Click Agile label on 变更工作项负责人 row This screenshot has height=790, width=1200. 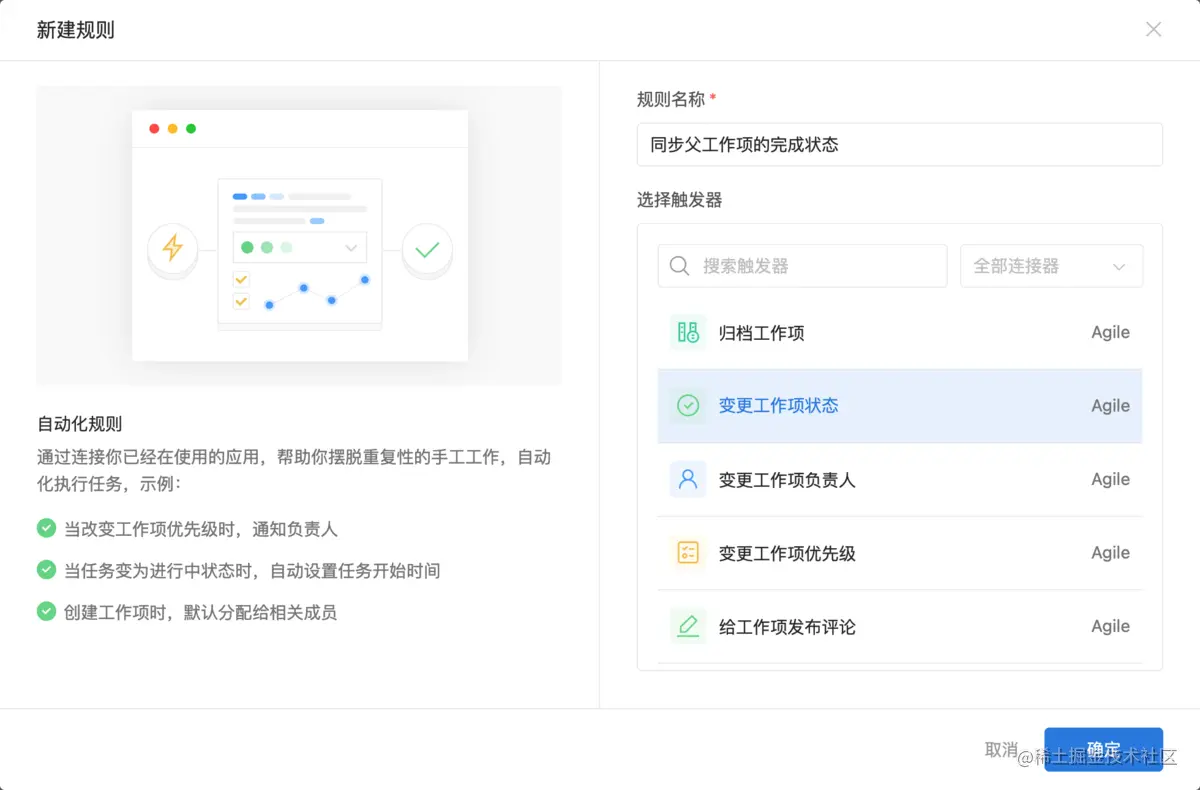pos(1110,479)
